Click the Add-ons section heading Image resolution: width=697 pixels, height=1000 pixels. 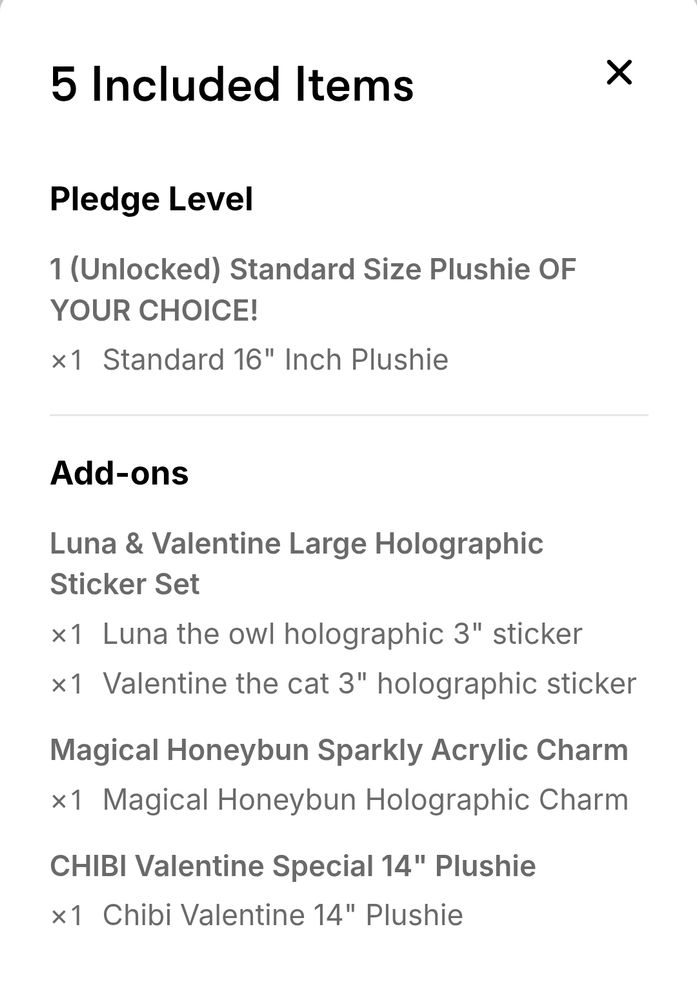120,473
